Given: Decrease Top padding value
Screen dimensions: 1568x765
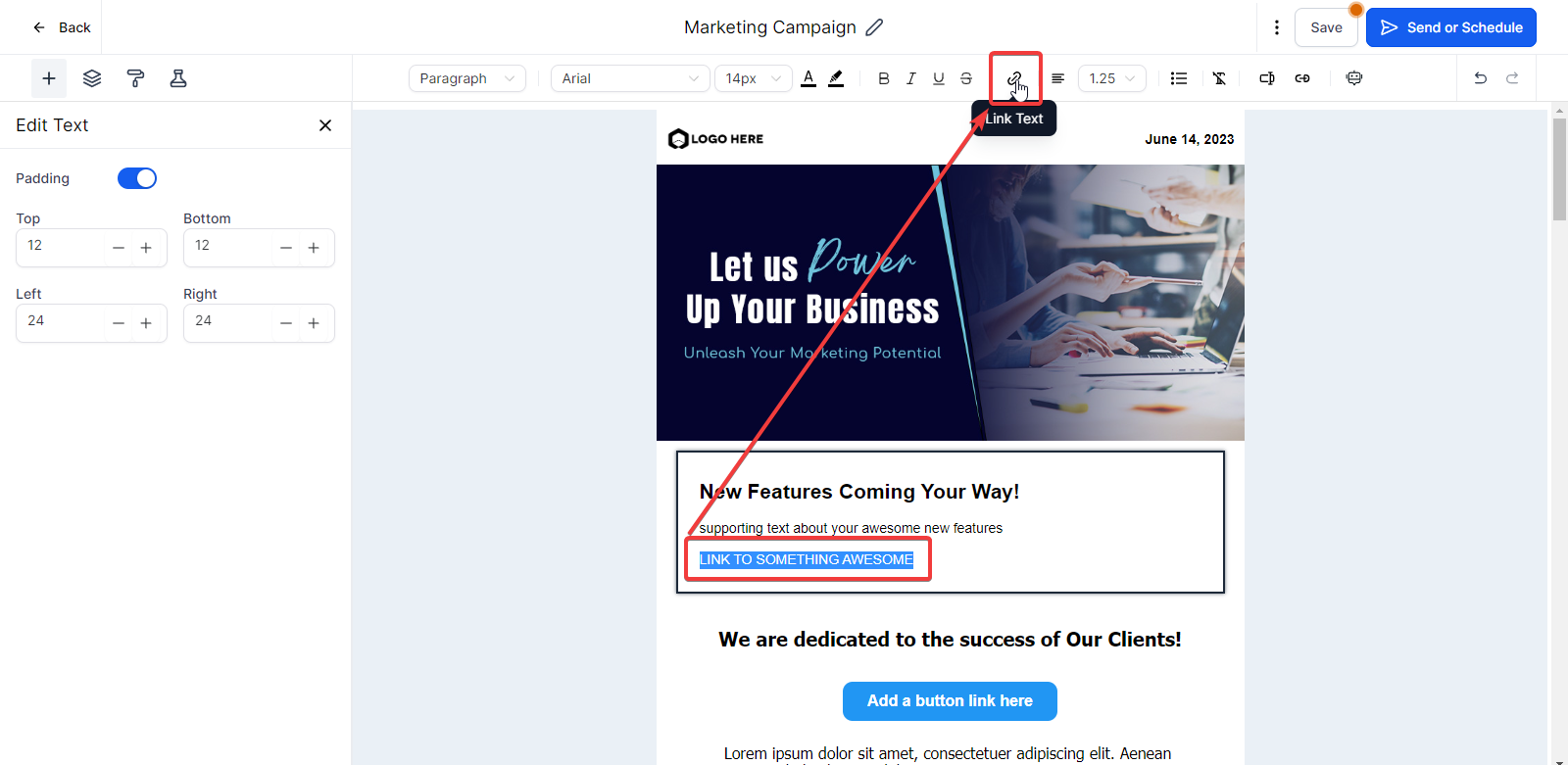Looking at the screenshot, I should click(119, 248).
